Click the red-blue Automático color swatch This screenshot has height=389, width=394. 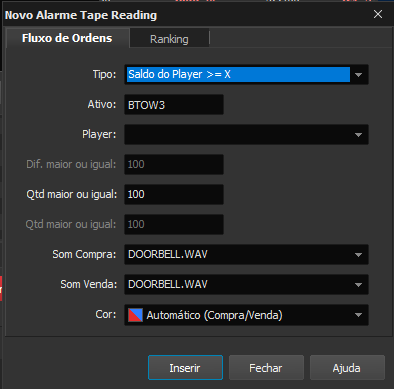click(135, 315)
